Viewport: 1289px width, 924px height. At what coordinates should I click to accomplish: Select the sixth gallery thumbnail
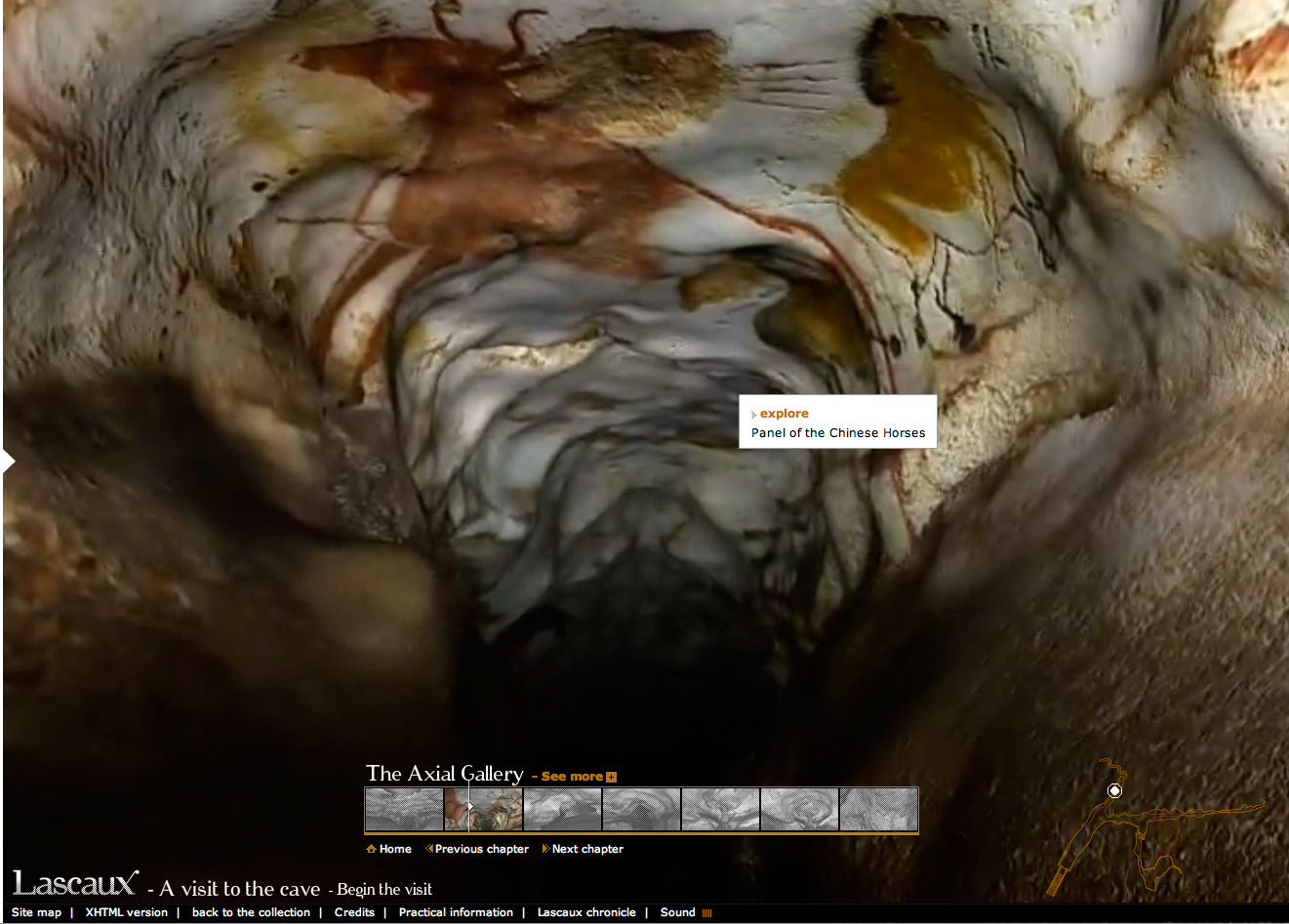point(799,810)
